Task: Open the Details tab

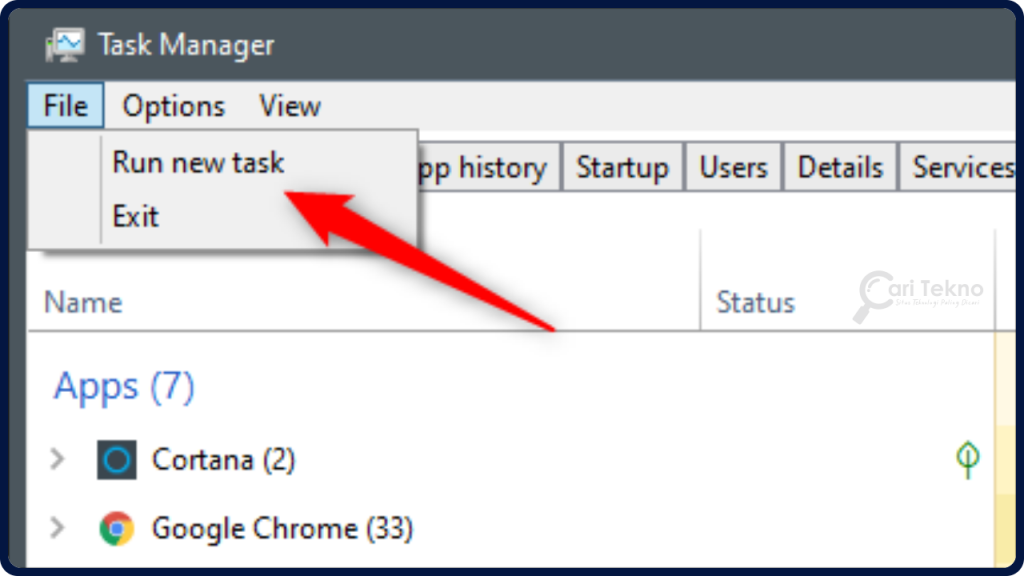Action: click(x=839, y=167)
